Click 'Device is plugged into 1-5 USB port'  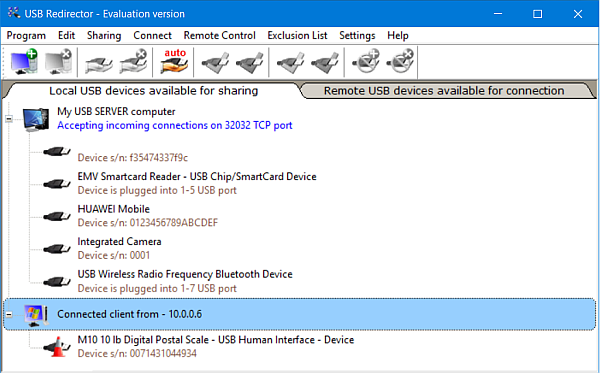click(157, 190)
